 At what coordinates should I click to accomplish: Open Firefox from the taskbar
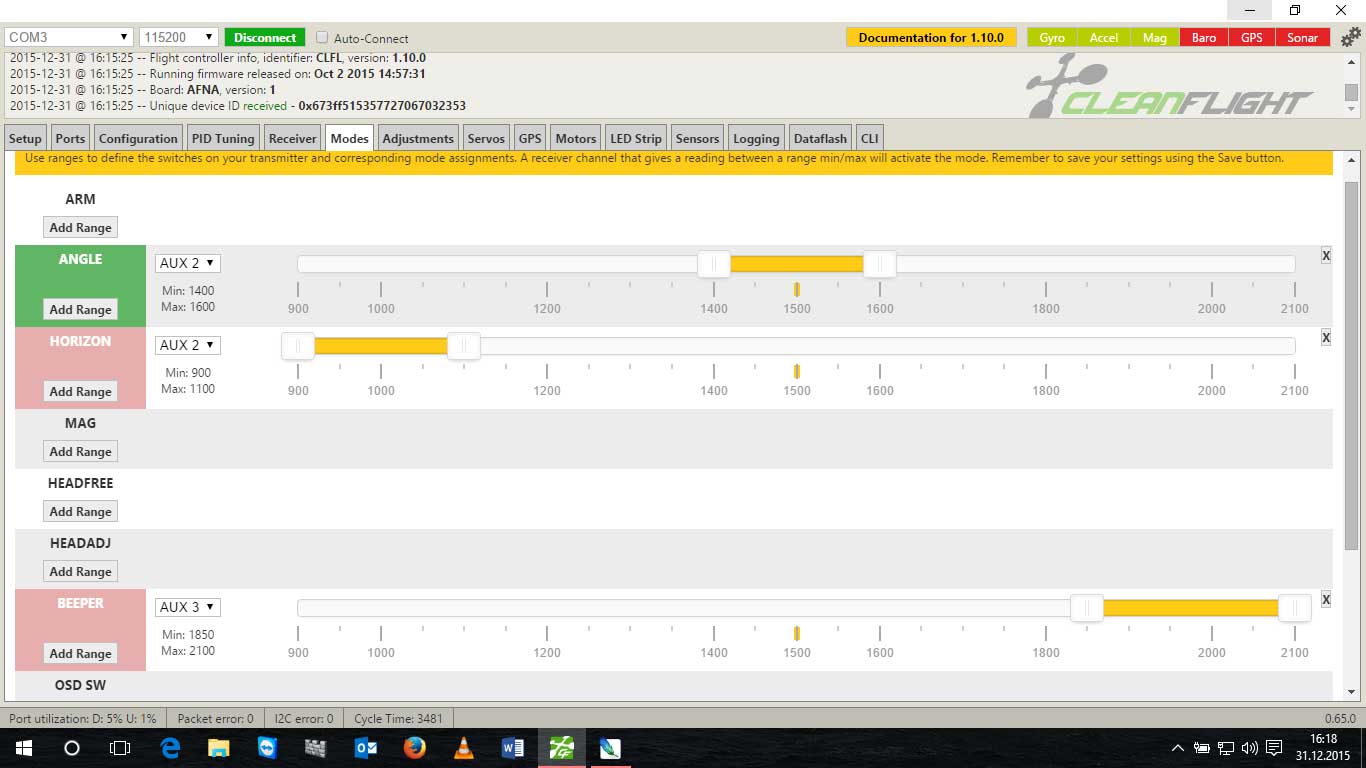click(415, 748)
